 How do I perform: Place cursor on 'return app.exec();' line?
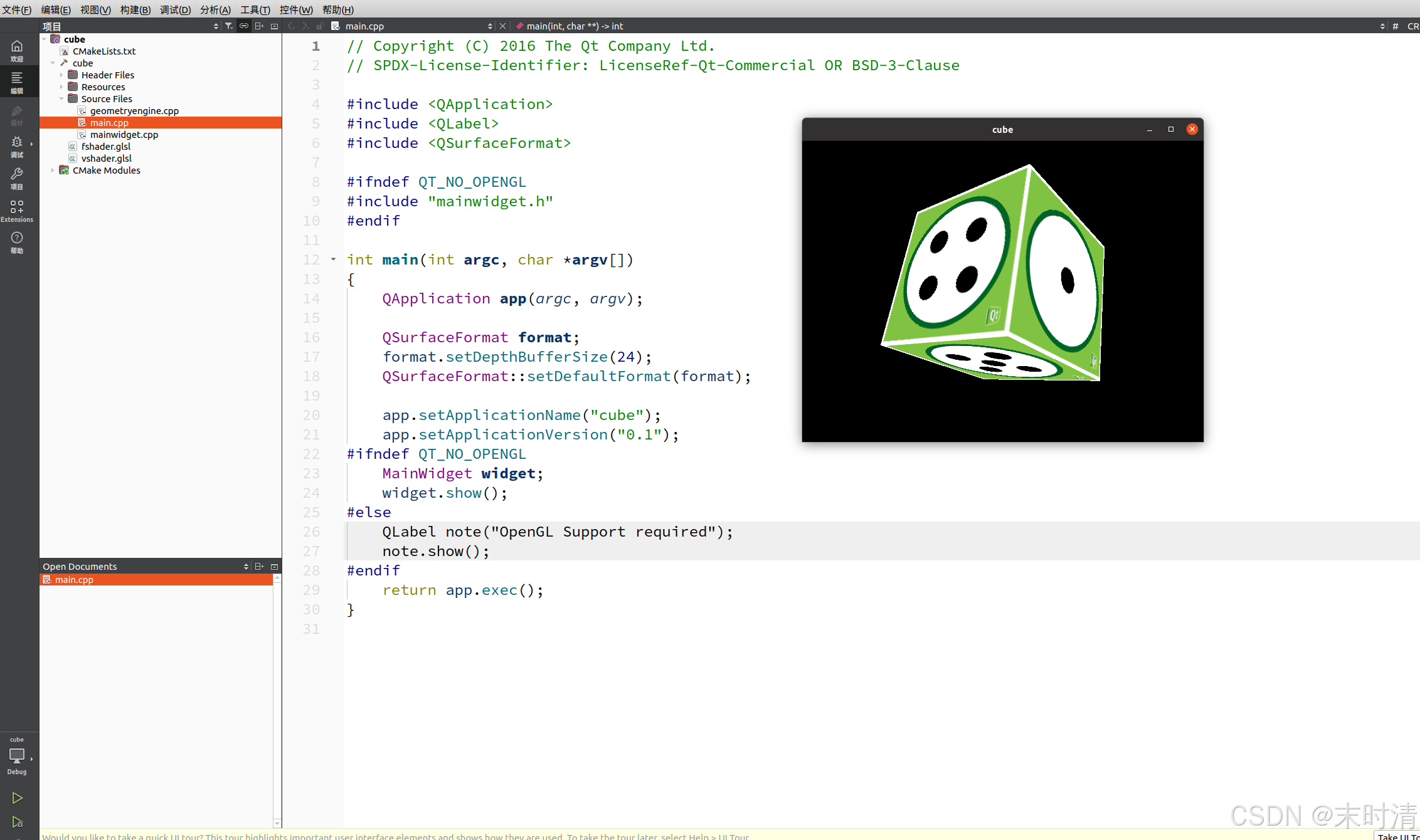[x=463, y=589]
